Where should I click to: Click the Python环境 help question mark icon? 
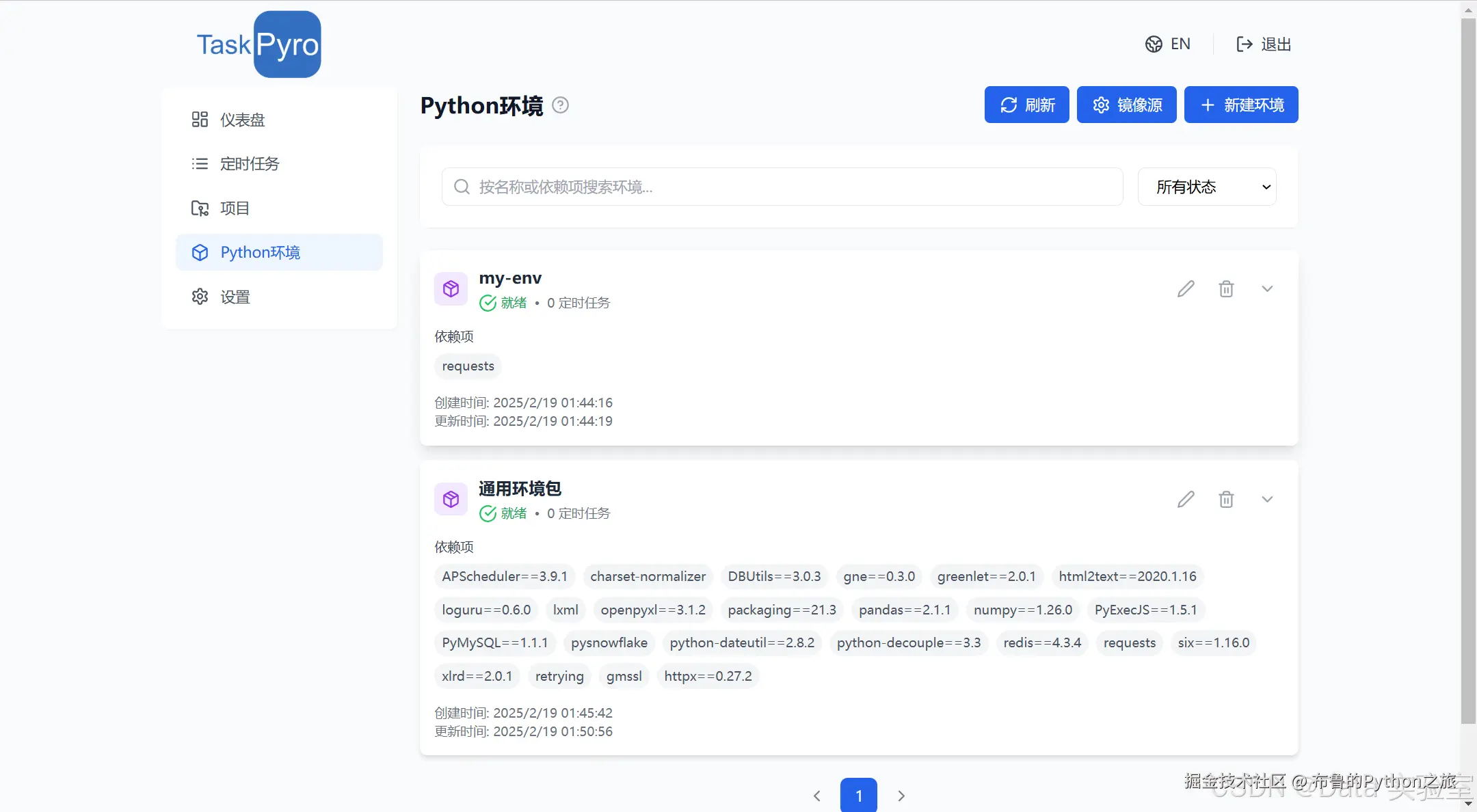(x=560, y=105)
